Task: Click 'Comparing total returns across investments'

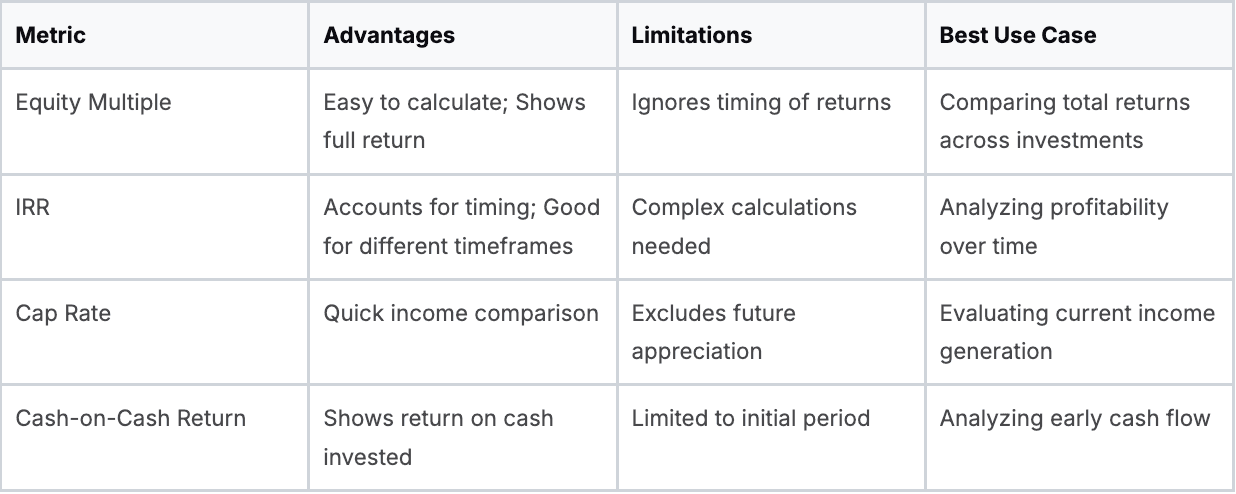Action: tap(1065, 121)
